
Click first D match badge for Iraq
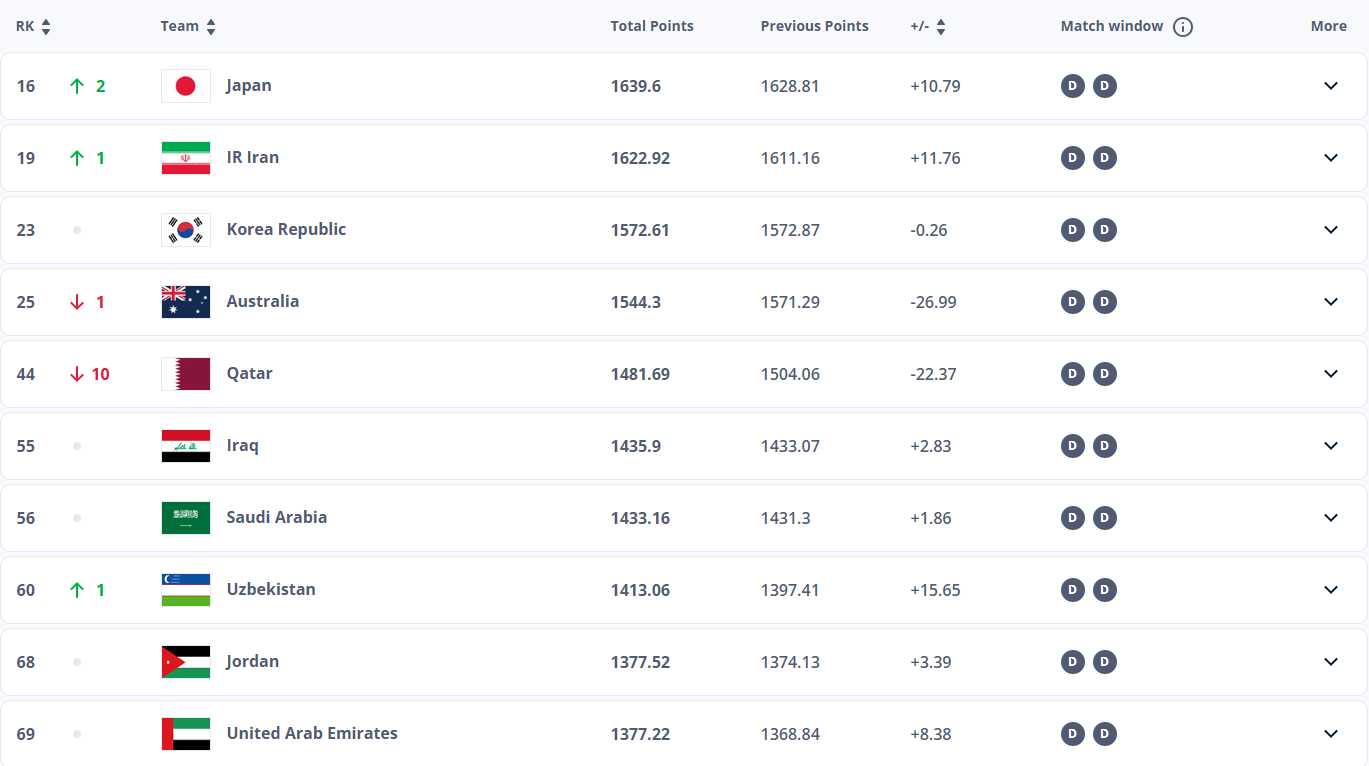(1072, 446)
